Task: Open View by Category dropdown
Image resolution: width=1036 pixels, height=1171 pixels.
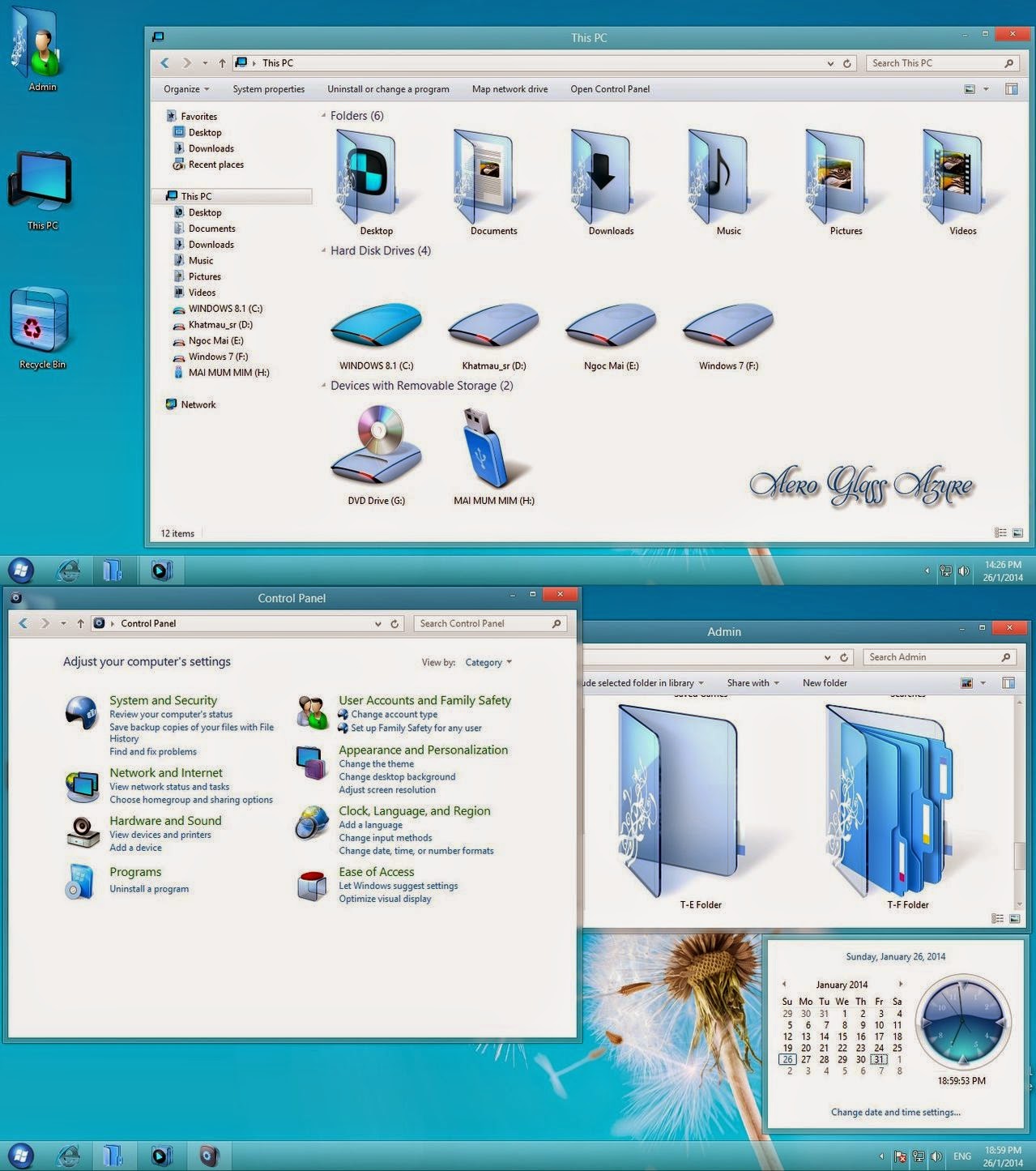Action: click(488, 662)
